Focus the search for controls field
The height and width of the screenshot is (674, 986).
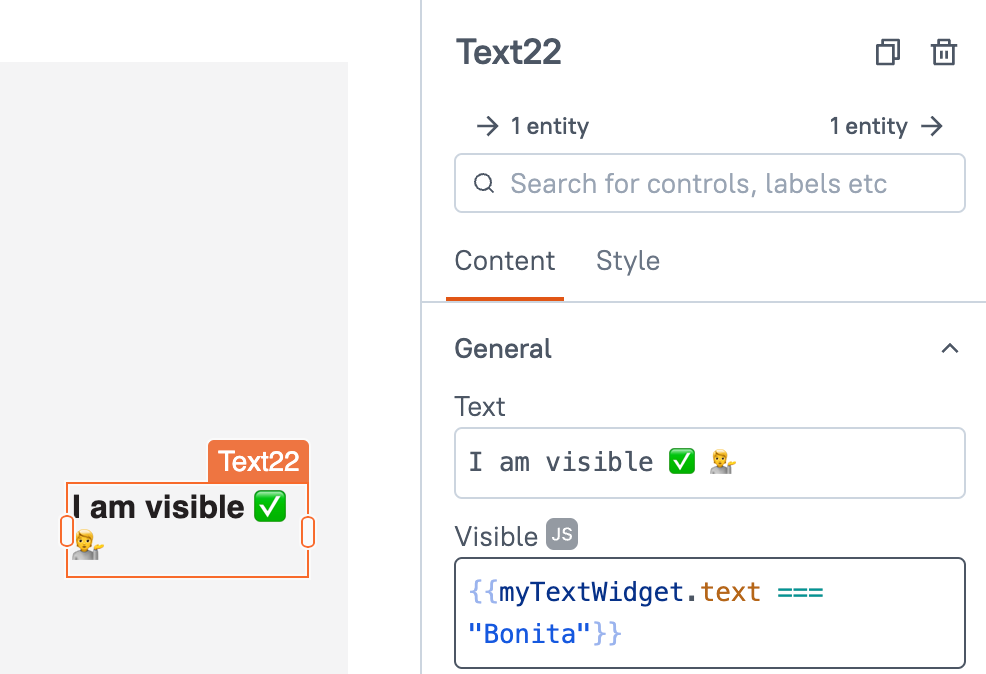710,184
